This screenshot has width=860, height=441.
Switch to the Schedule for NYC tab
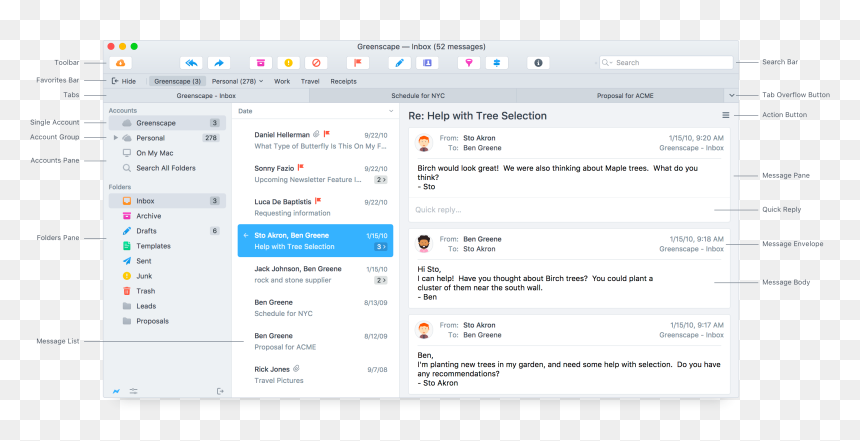click(x=413, y=95)
